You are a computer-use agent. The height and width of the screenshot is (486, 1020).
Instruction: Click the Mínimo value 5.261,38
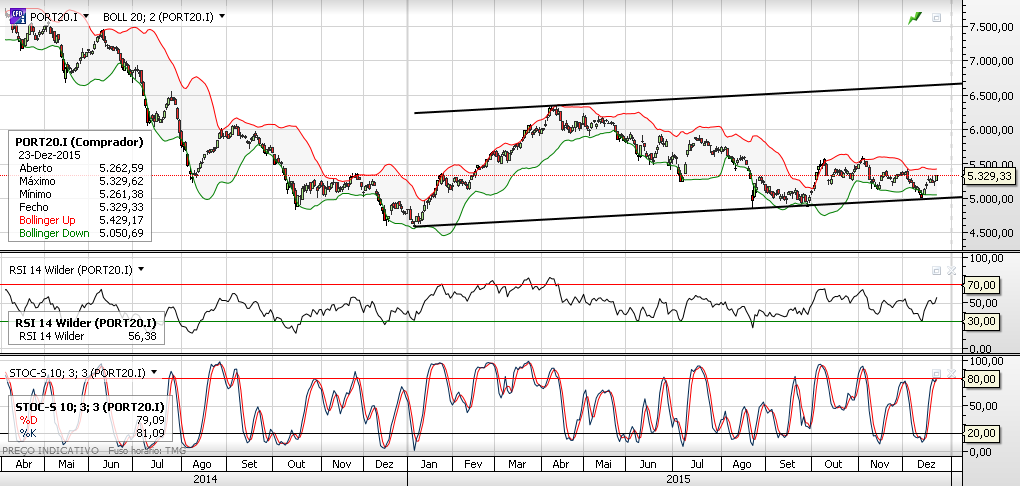pyautogui.click(x=121, y=194)
